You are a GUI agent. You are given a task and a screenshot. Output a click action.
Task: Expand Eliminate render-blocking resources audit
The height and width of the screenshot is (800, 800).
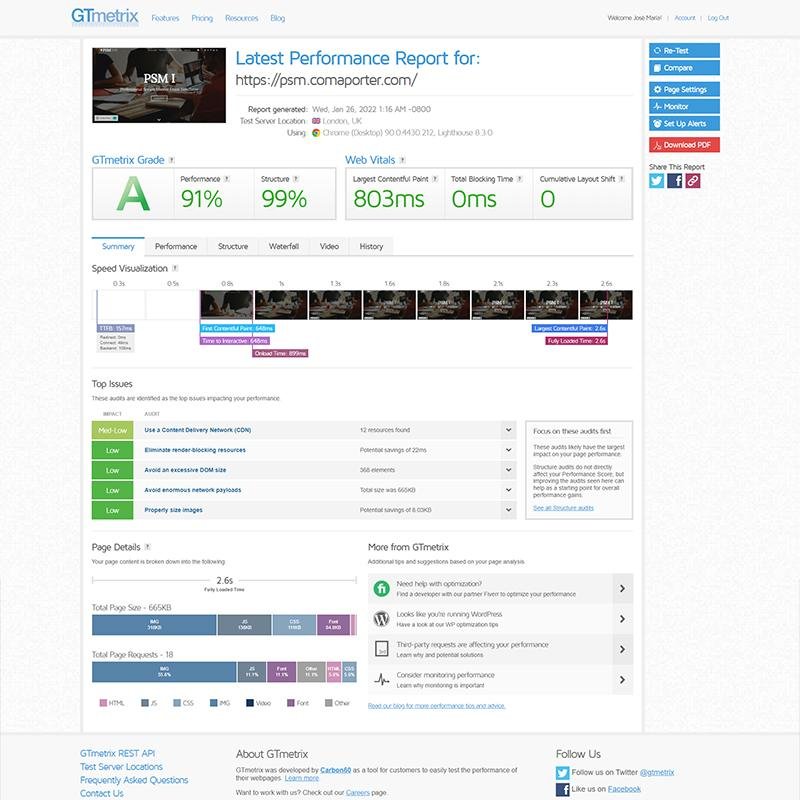pyautogui.click(x=508, y=450)
